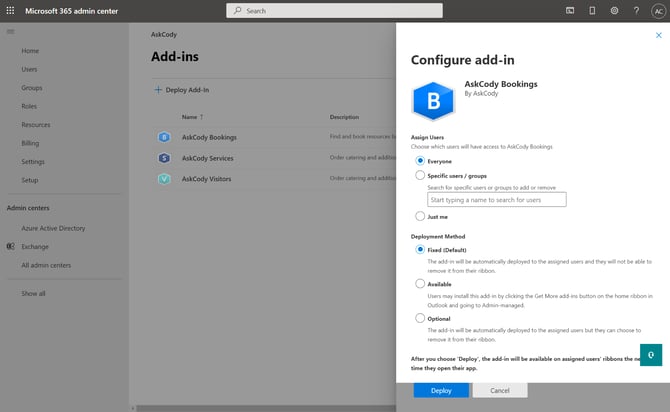Open the Cloud Shell icon in the header
Image resolution: width=670 pixels, height=412 pixels.
click(570, 10)
